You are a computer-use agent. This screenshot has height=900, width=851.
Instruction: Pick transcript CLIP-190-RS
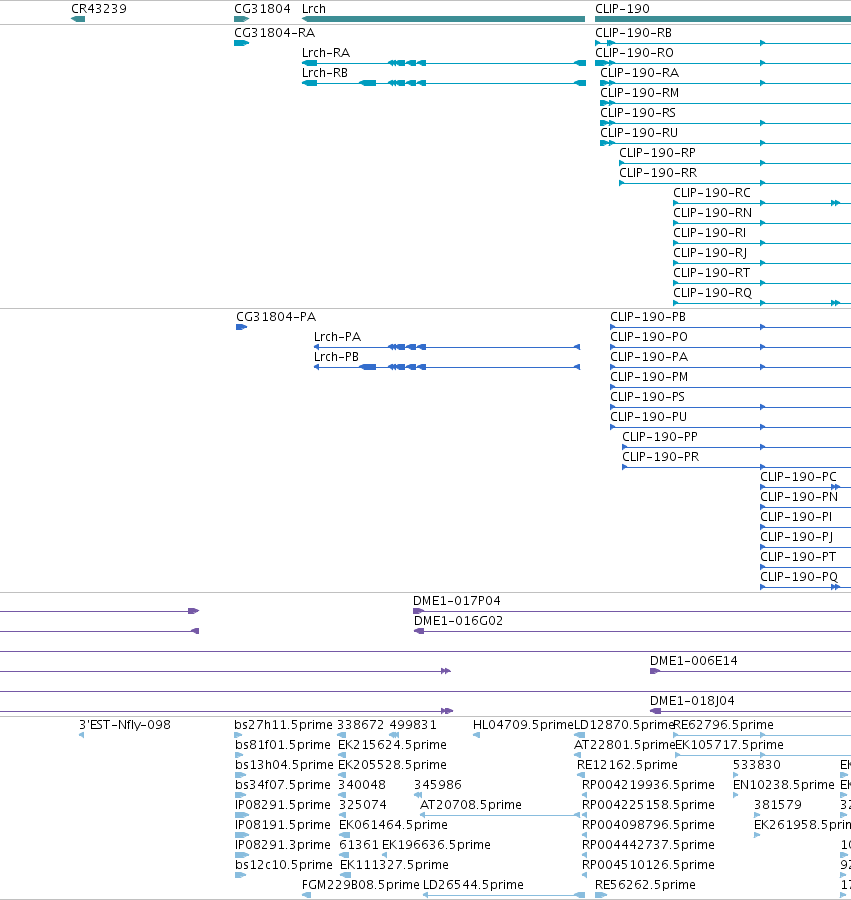coord(638,113)
